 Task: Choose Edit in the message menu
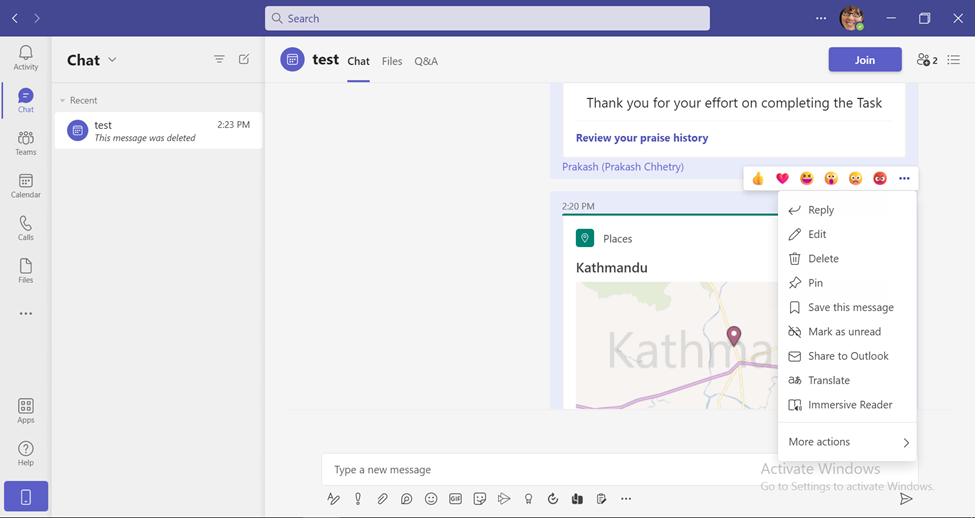847,234
